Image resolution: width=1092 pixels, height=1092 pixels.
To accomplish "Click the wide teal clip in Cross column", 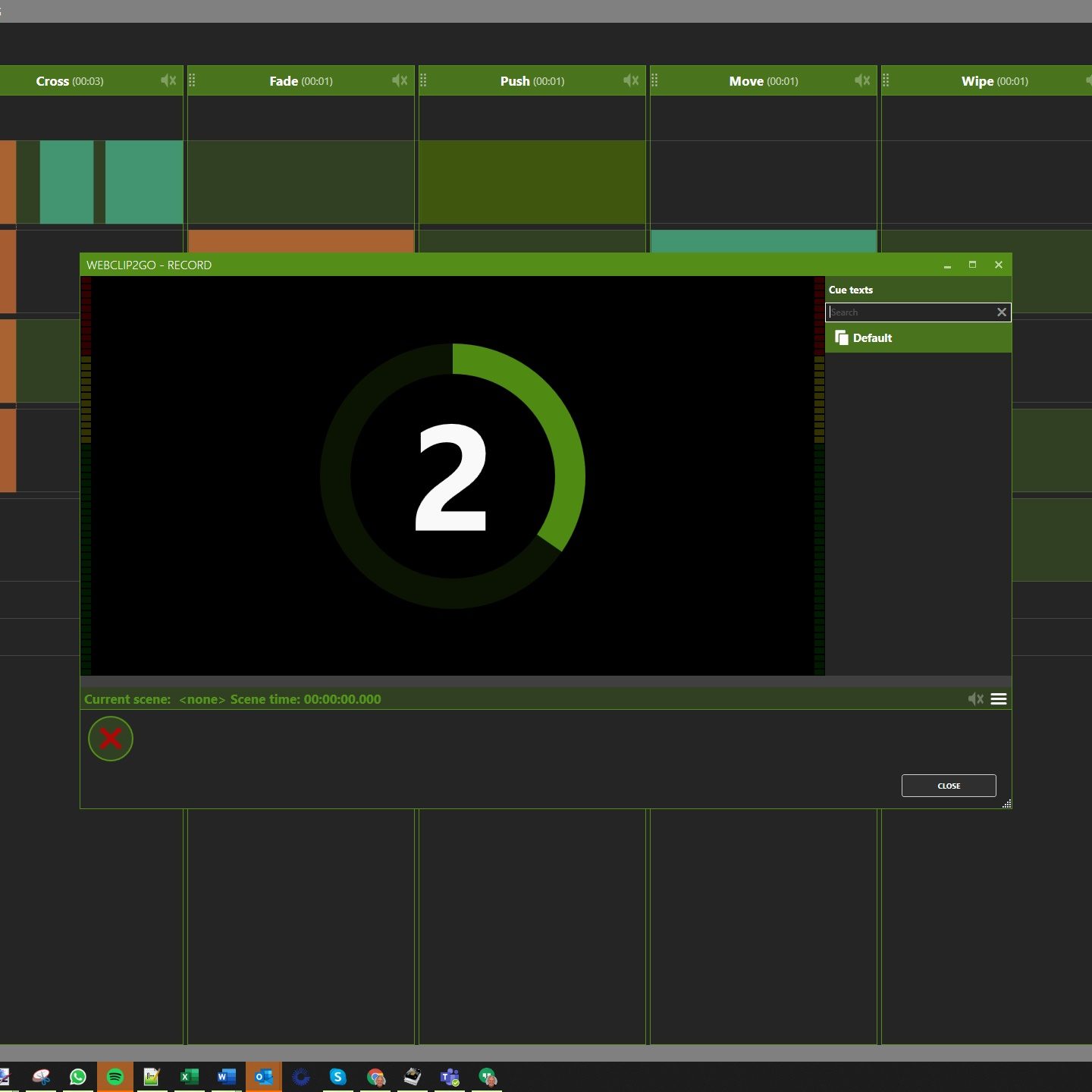I will [x=144, y=182].
